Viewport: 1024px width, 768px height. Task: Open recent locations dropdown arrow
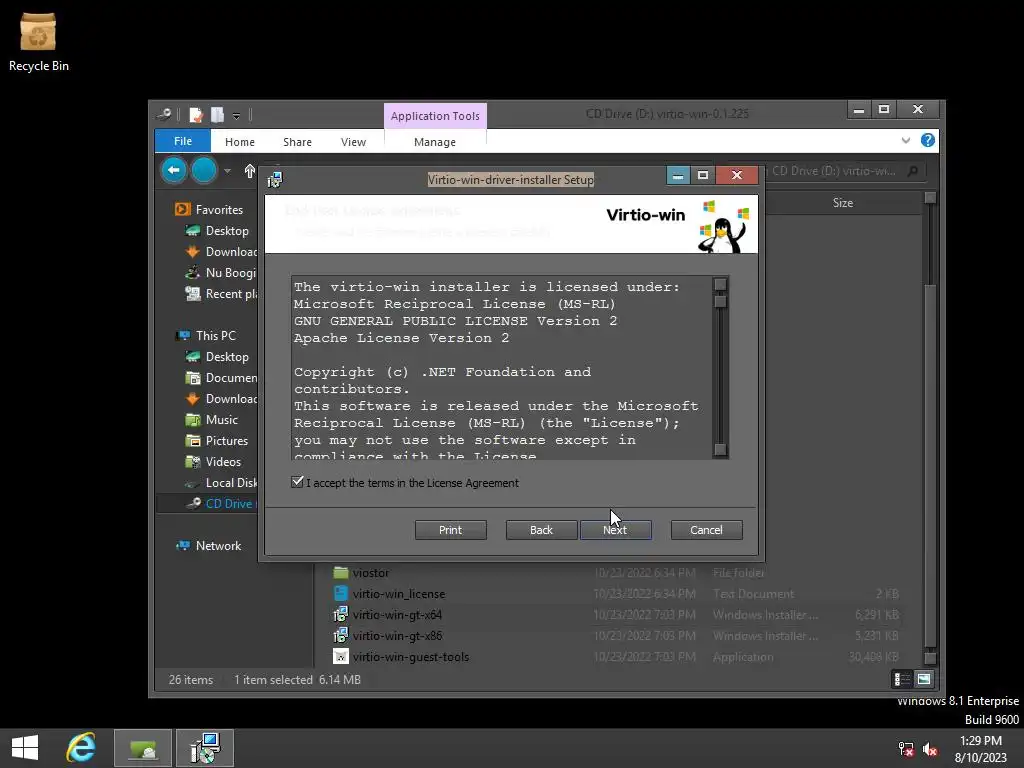pyautogui.click(x=227, y=171)
